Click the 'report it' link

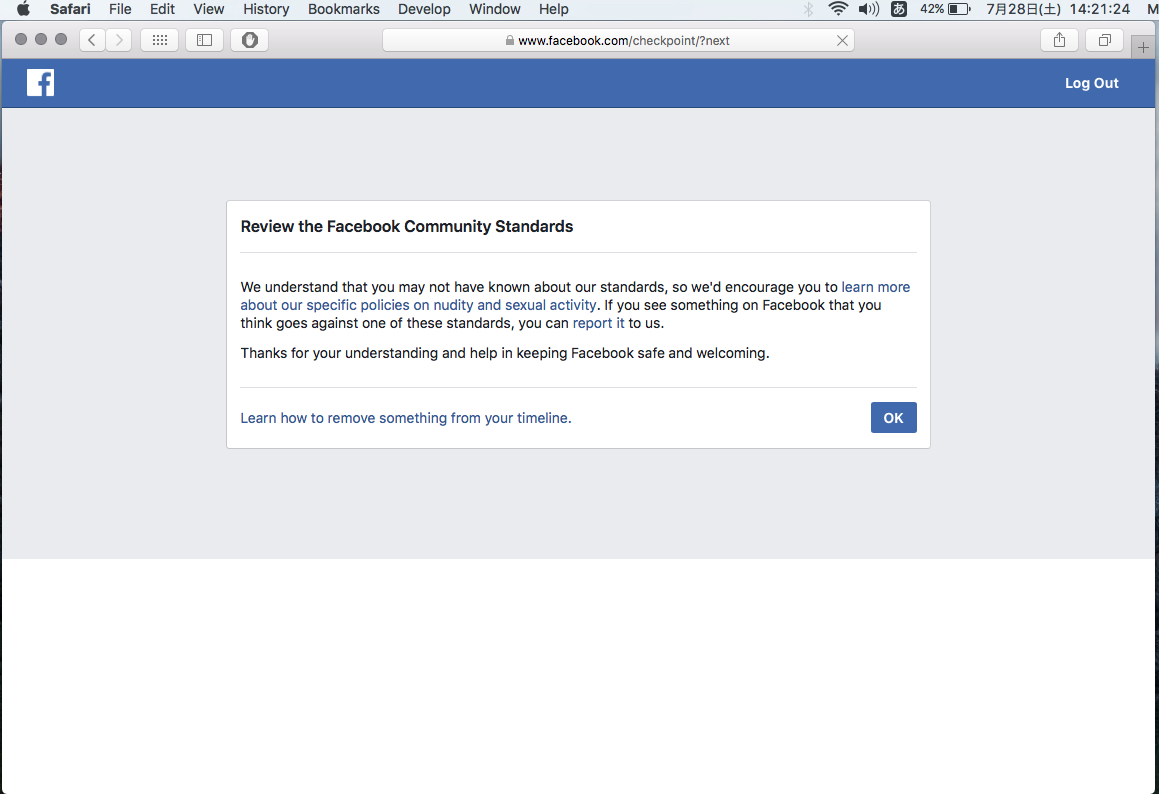[x=598, y=323]
